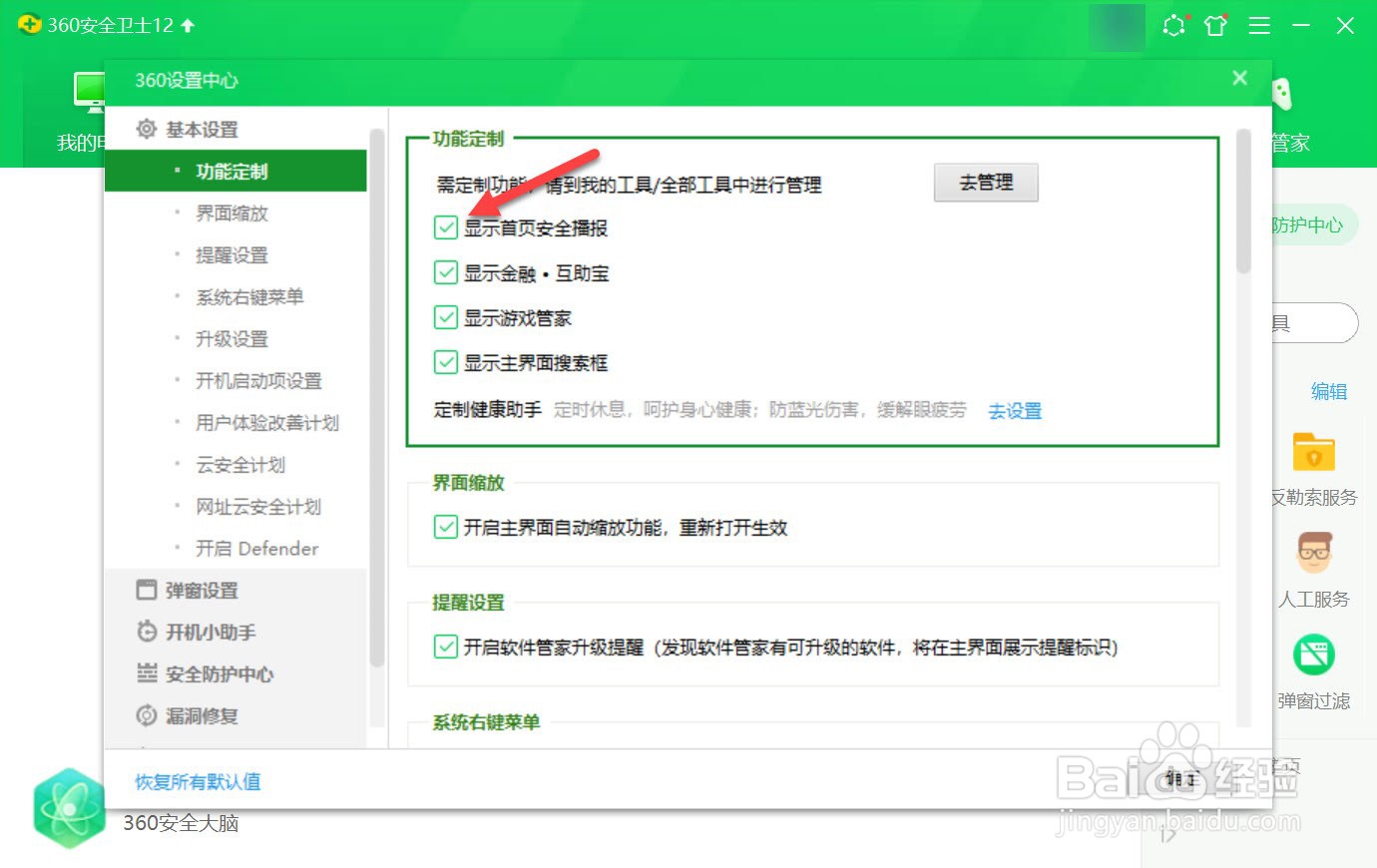Click the 安全防护中心 sidebar icon
1377x868 pixels.
[x=147, y=673]
